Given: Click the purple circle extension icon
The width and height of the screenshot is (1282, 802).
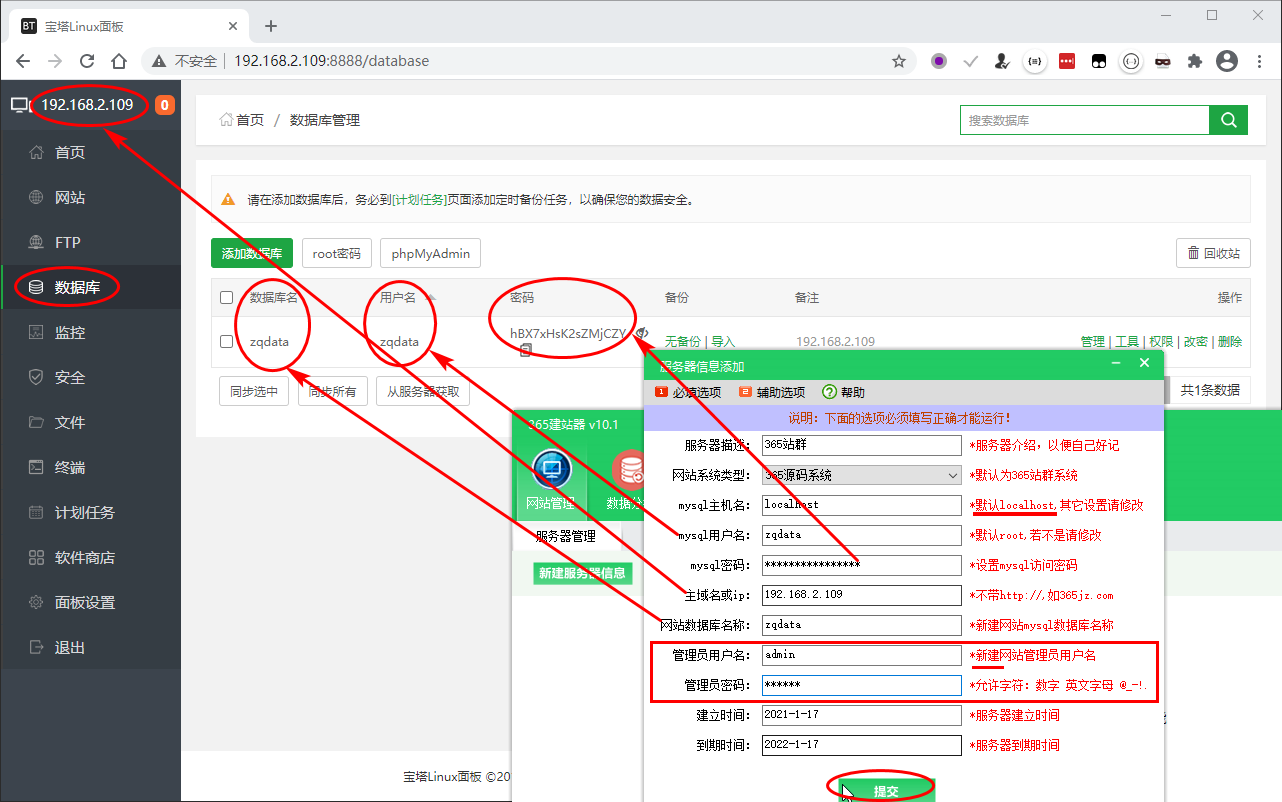Looking at the screenshot, I should (x=939, y=61).
